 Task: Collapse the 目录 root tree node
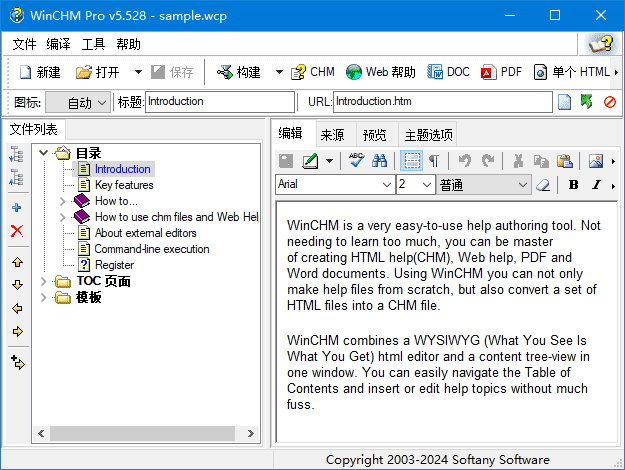point(44,153)
